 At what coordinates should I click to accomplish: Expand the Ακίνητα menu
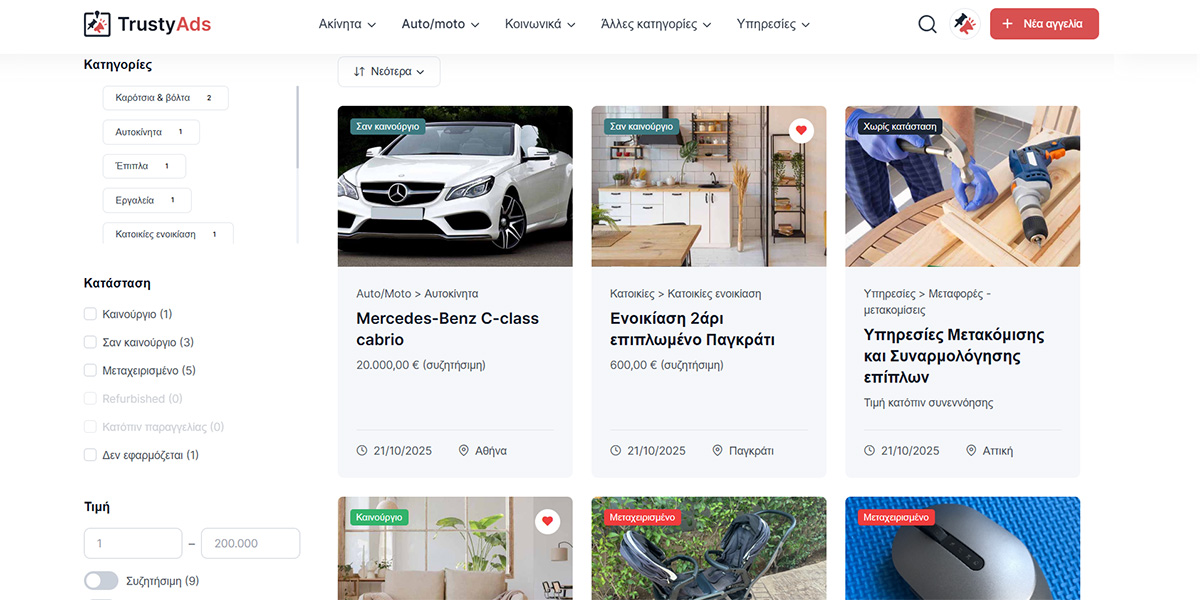coord(347,24)
